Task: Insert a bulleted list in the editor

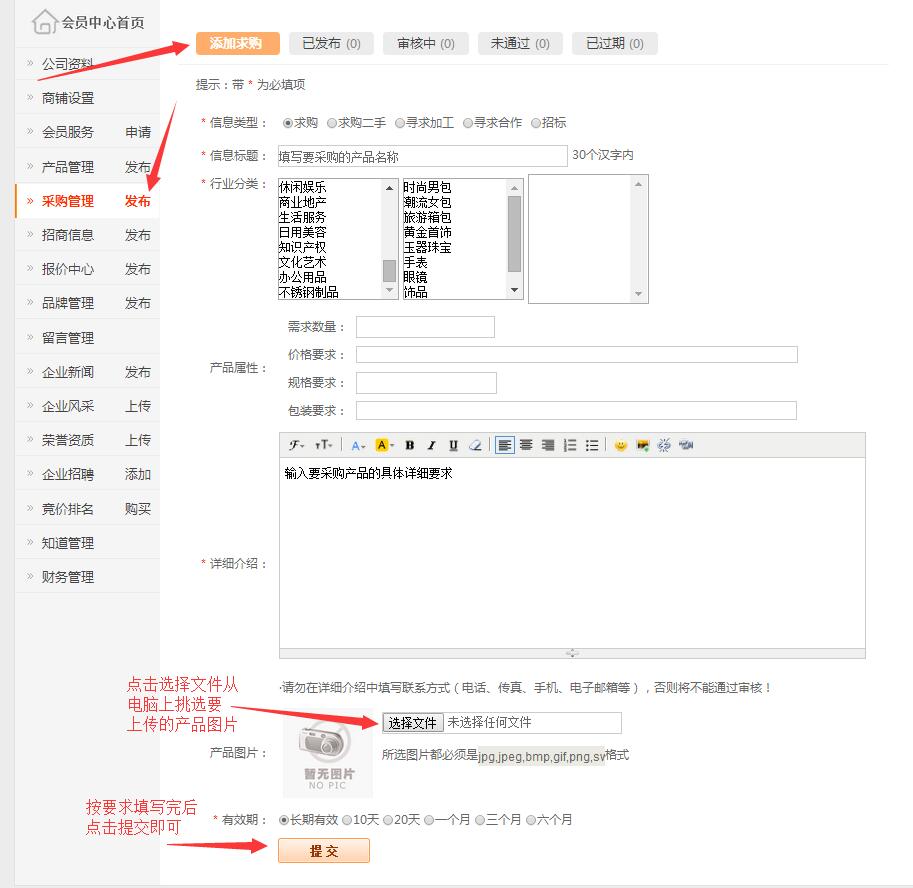Action: pos(592,445)
